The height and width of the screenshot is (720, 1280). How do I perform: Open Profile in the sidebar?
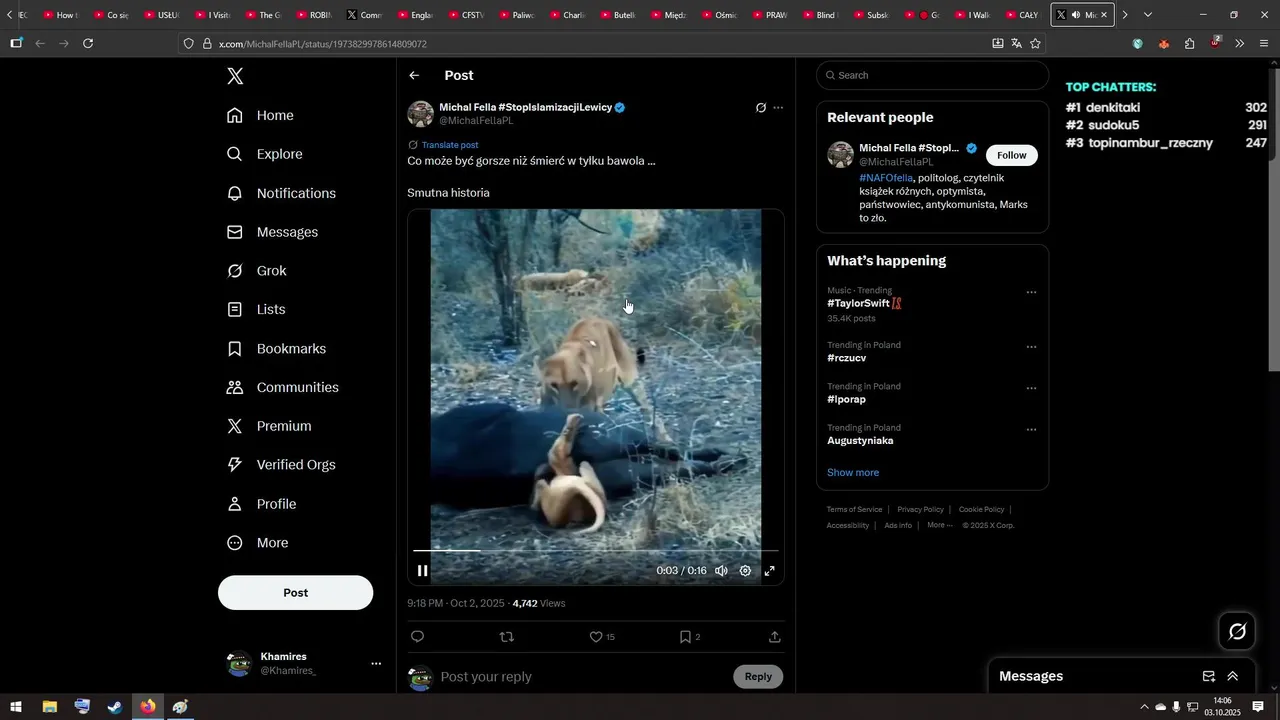click(261, 504)
